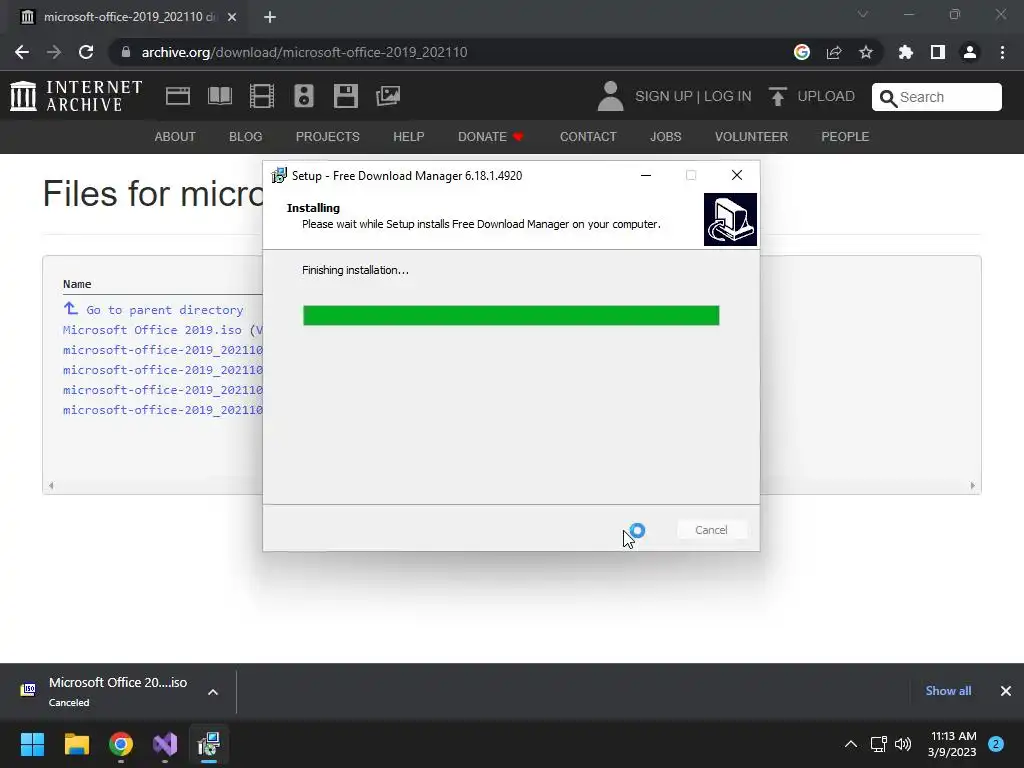Switch to Chrome in taskbar
Image resolution: width=1024 pixels, height=768 pixels.
pyautogui.click(x=121, y=744)
